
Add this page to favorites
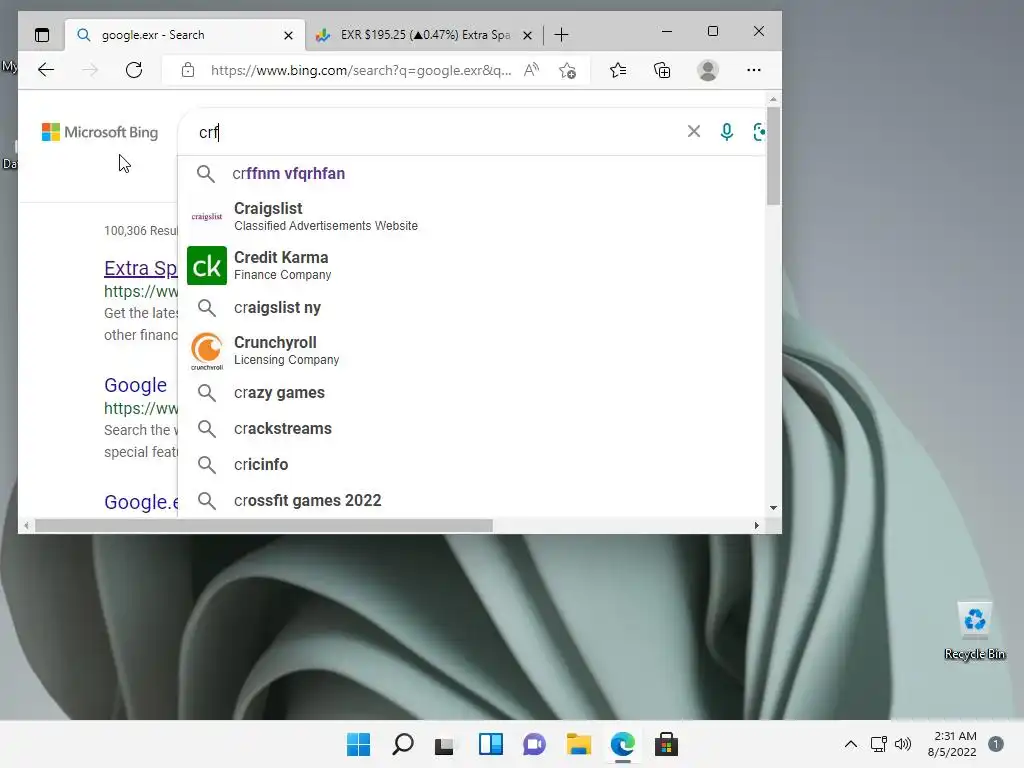pos(568,70)
